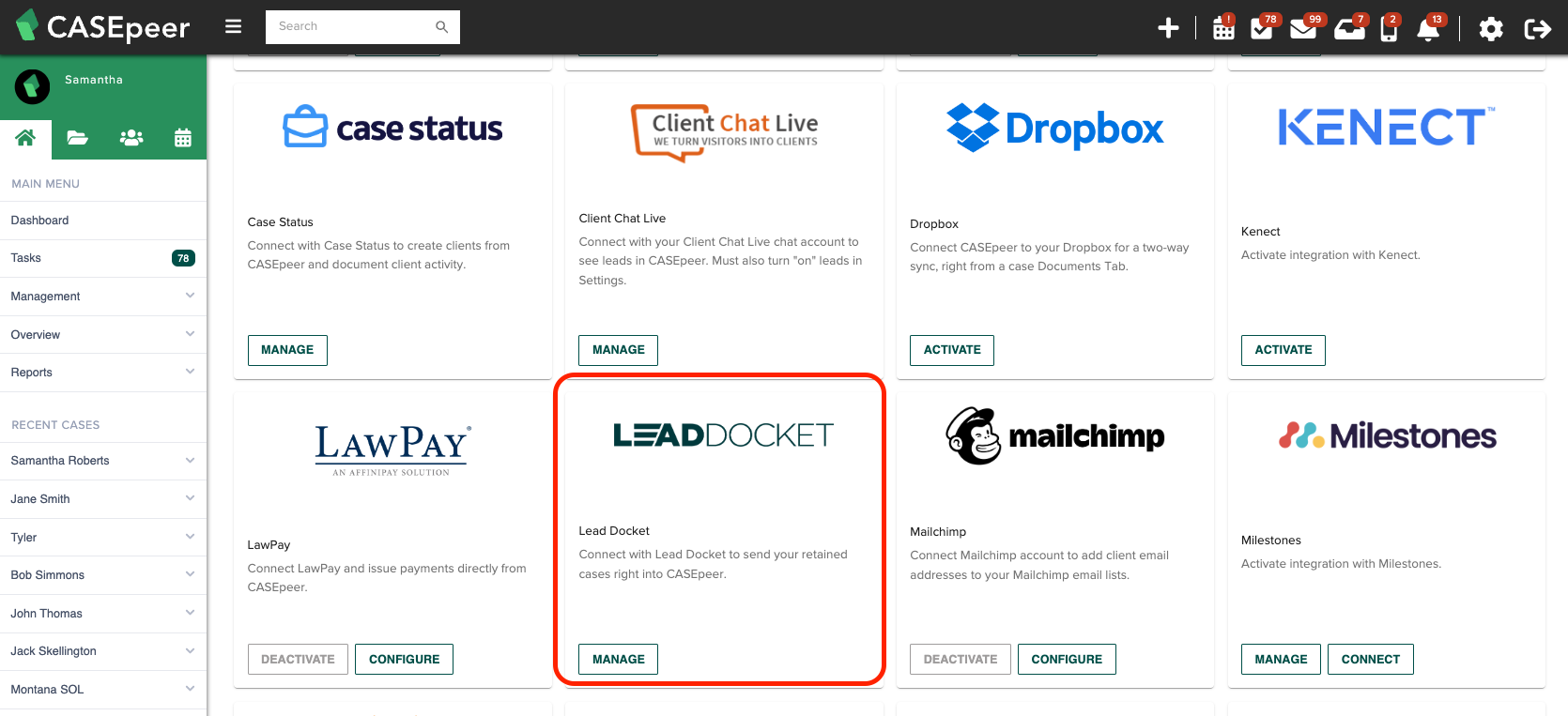
Task: Open the calendar alert icon in header
Action: pos(1223,28)
